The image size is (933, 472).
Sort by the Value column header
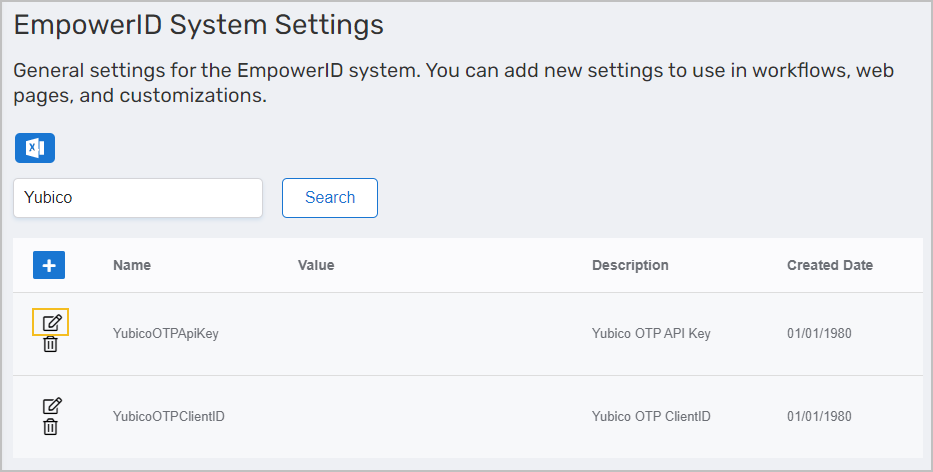[x=316, y=265]
